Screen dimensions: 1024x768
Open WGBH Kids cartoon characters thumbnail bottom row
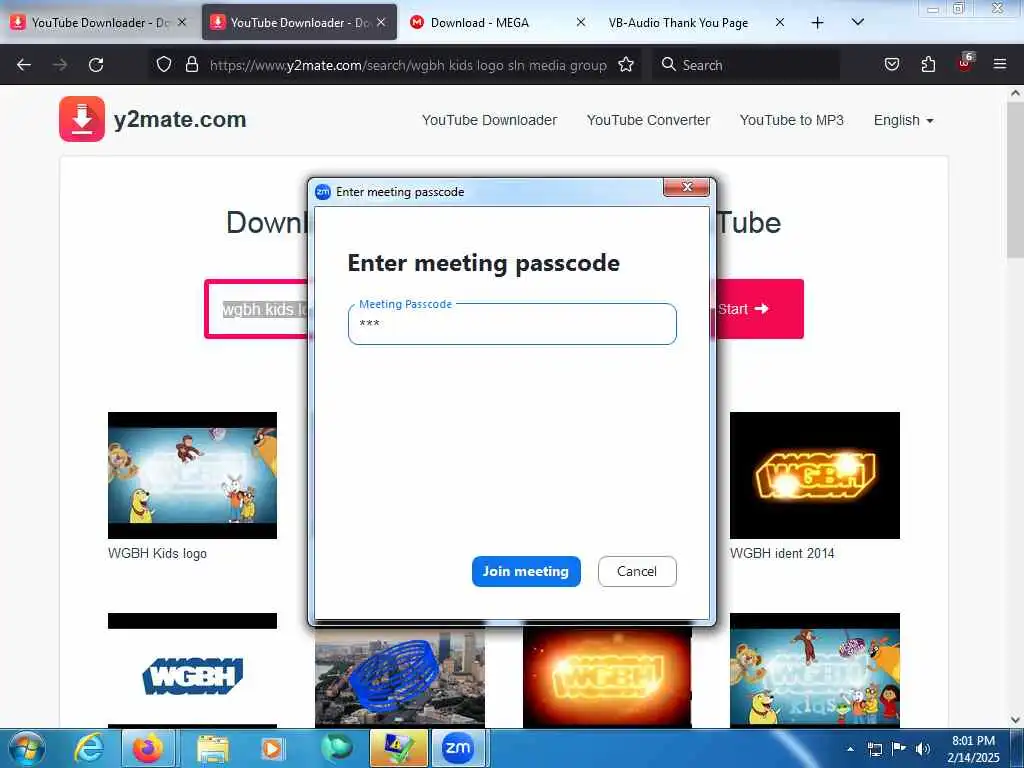point(814,671)
